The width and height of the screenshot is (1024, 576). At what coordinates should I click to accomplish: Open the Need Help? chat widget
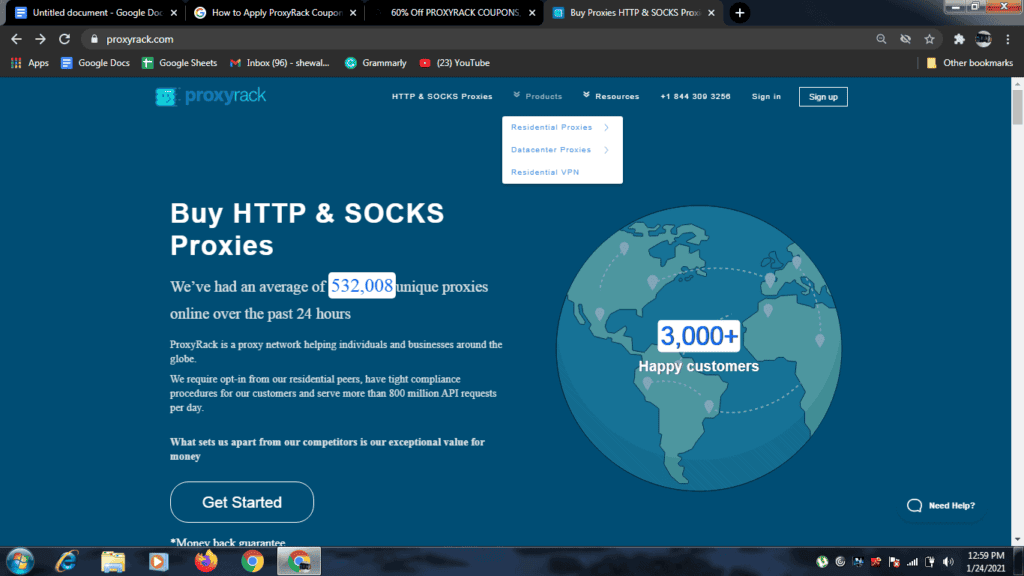(941, 505)
